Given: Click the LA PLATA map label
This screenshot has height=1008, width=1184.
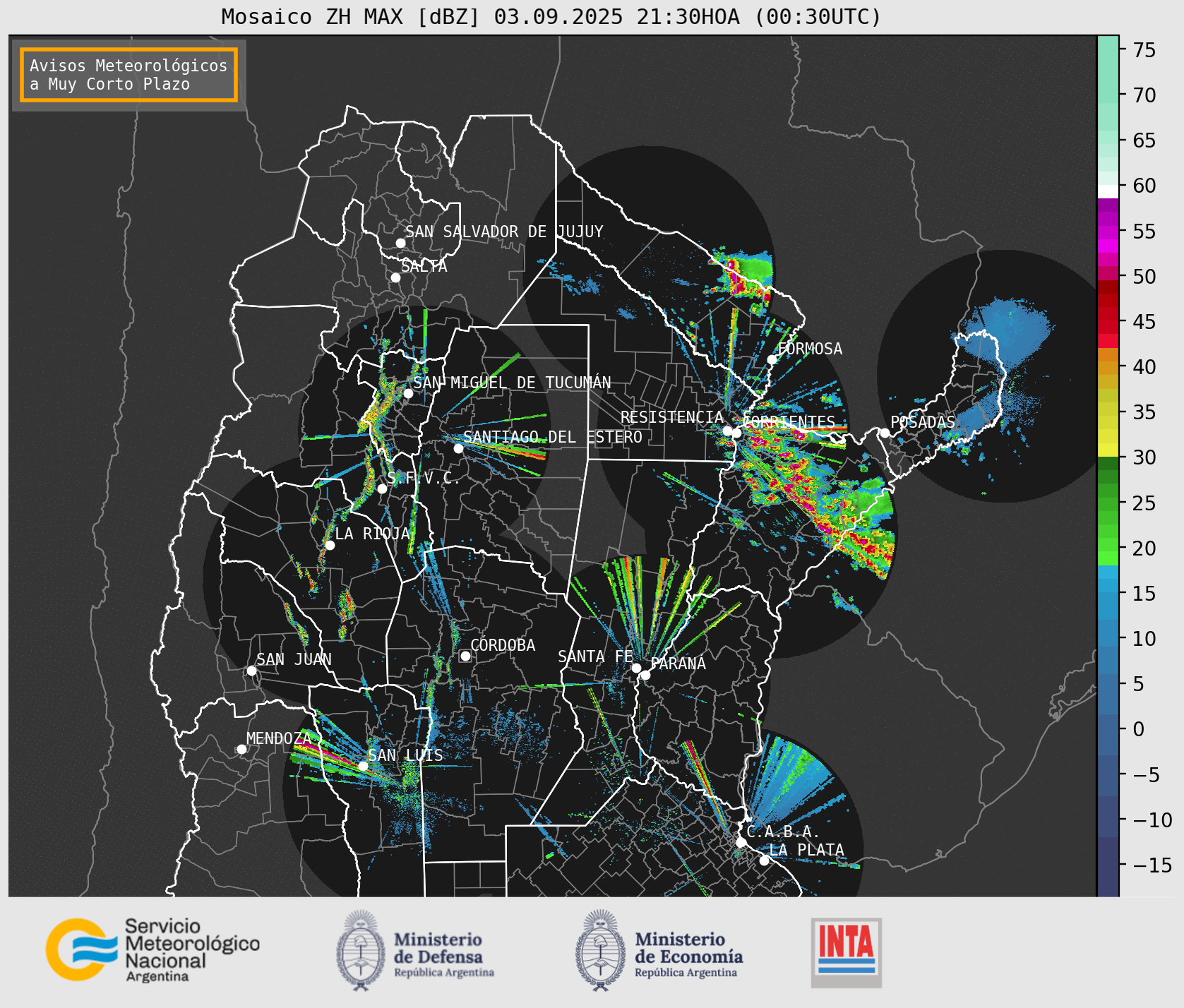Looking at the screenshot, I should (806, 850).
